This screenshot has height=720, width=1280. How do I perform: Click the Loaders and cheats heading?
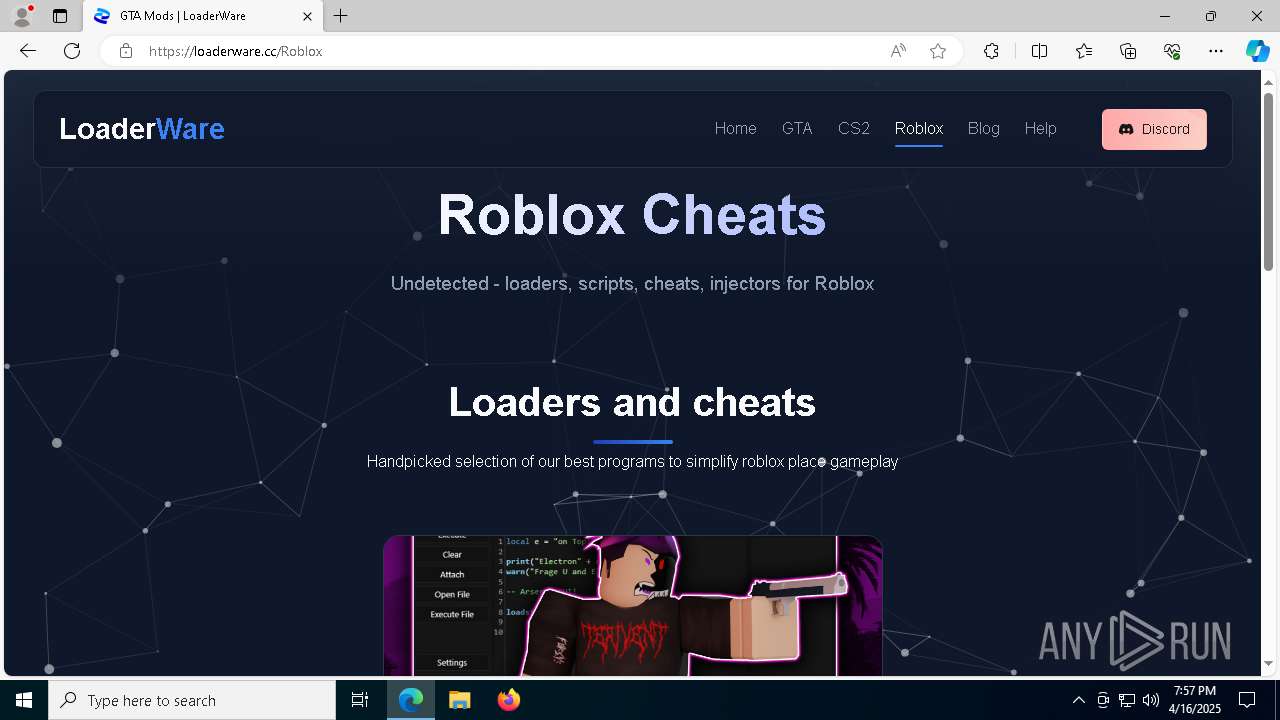632,402
